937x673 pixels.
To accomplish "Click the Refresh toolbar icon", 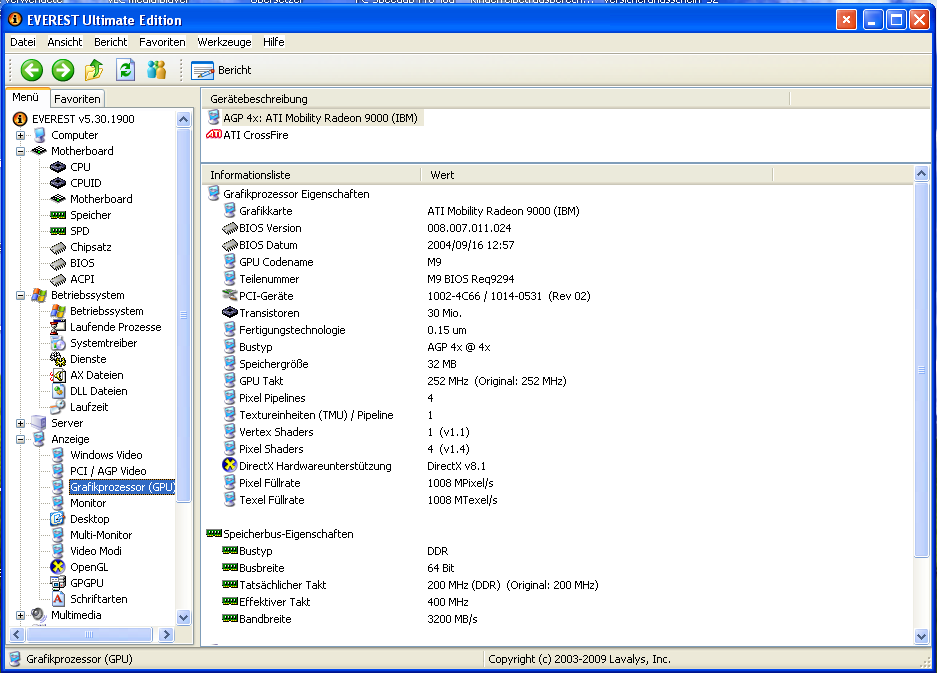I will pyautogui.click(x=125, y=70).
